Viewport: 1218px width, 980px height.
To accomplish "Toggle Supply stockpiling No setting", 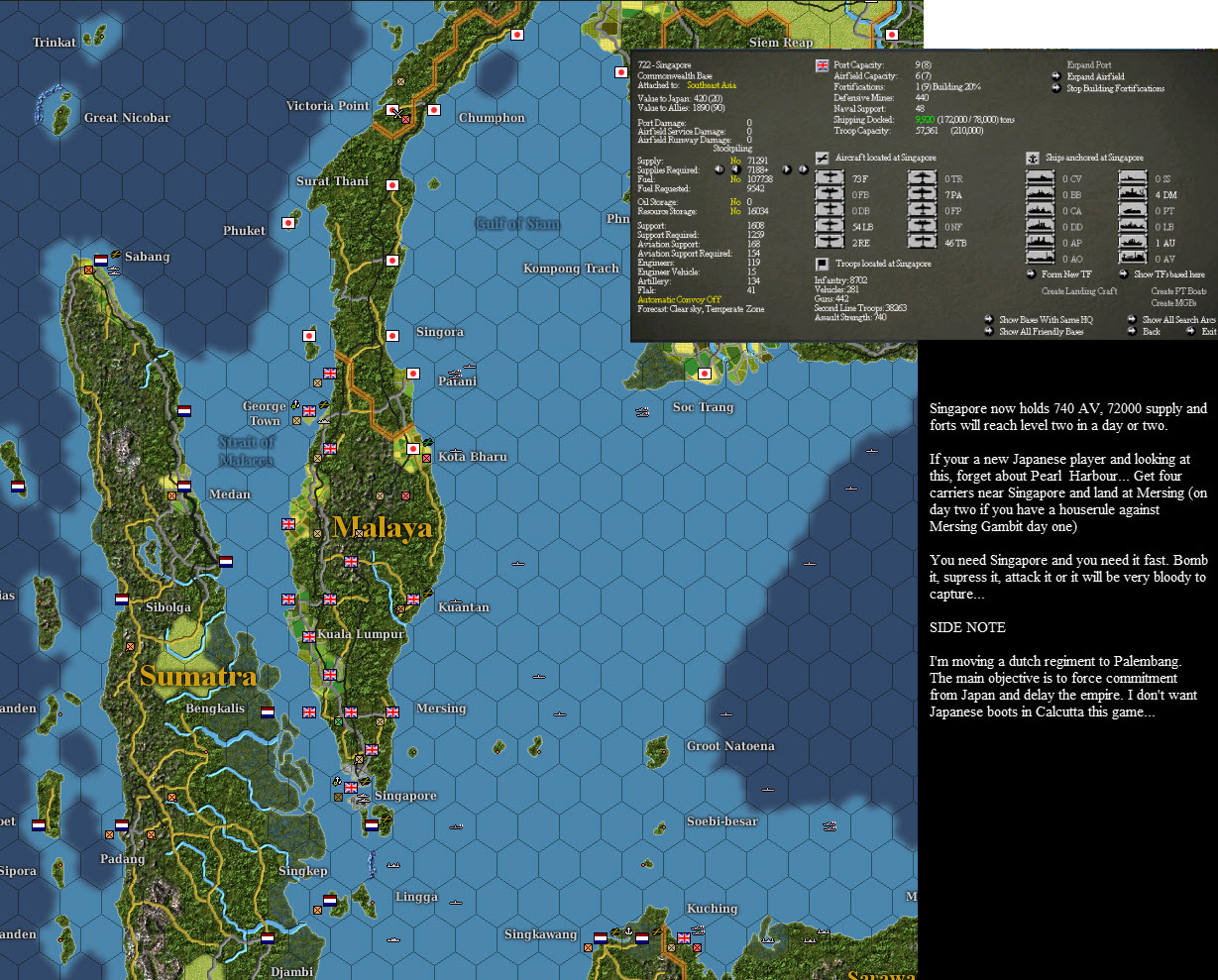I will (x=734, y=161).
